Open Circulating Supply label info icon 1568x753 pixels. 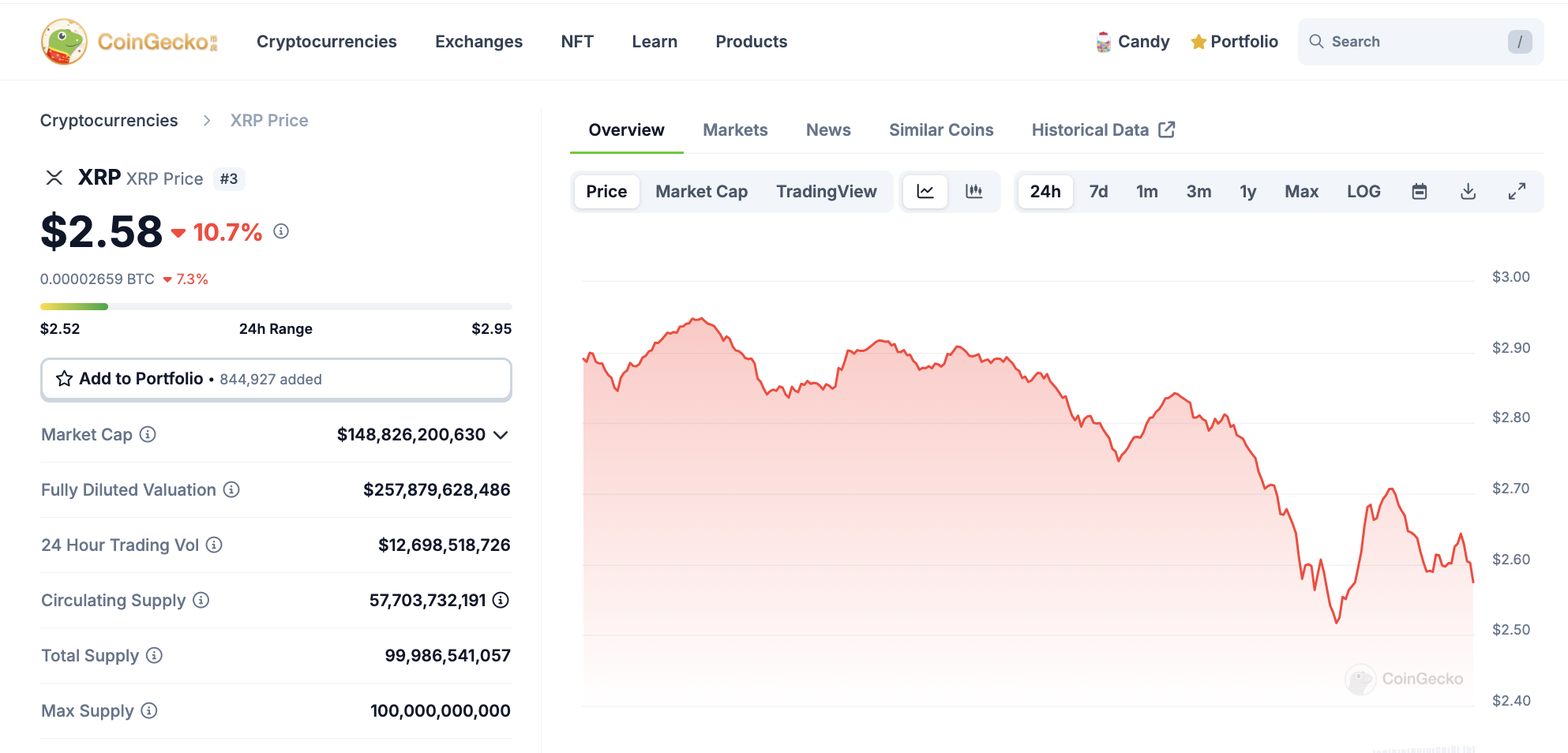(x=201, y=600)
